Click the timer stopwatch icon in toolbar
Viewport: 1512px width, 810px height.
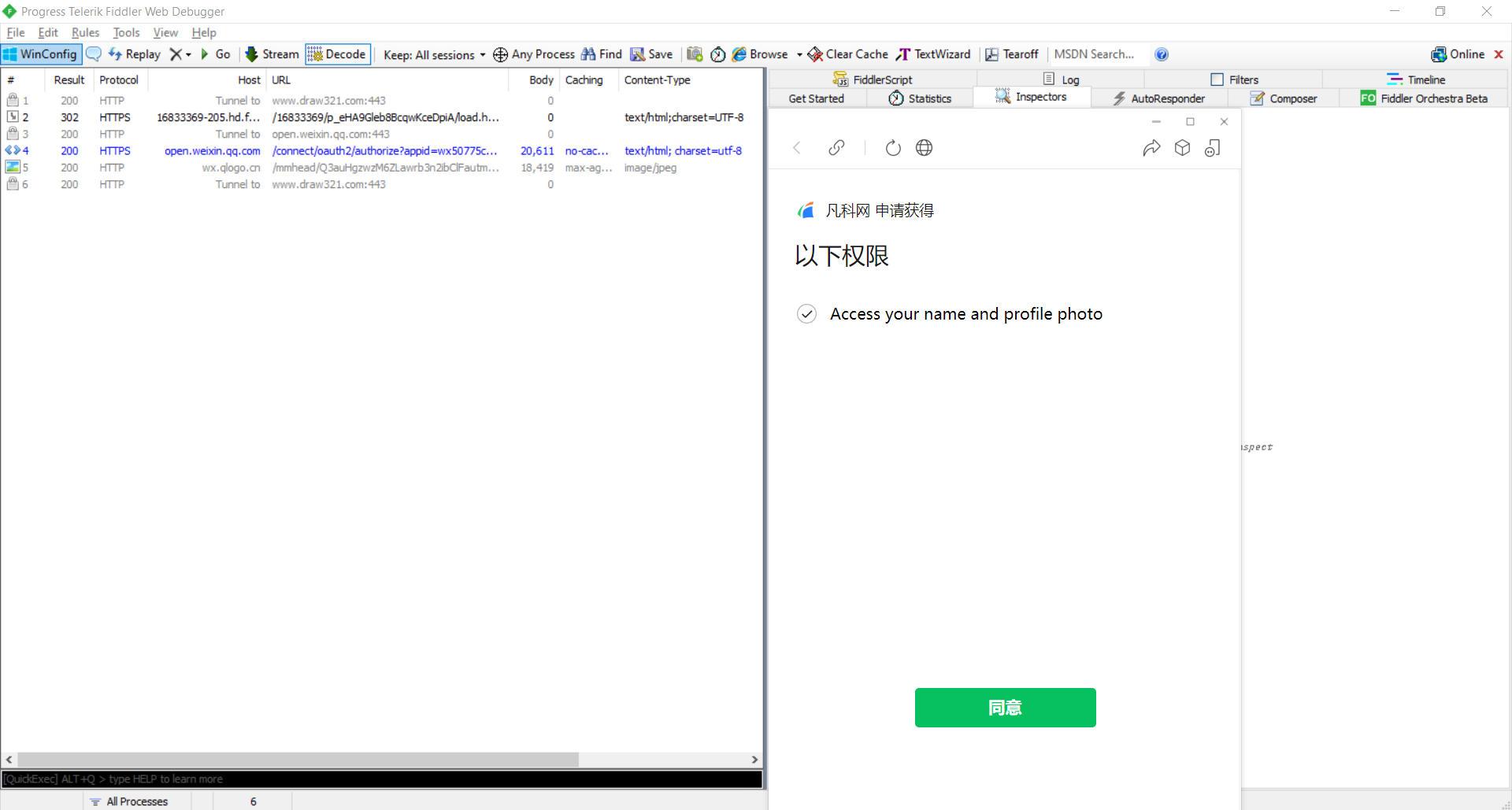click(x=718, y=54)
